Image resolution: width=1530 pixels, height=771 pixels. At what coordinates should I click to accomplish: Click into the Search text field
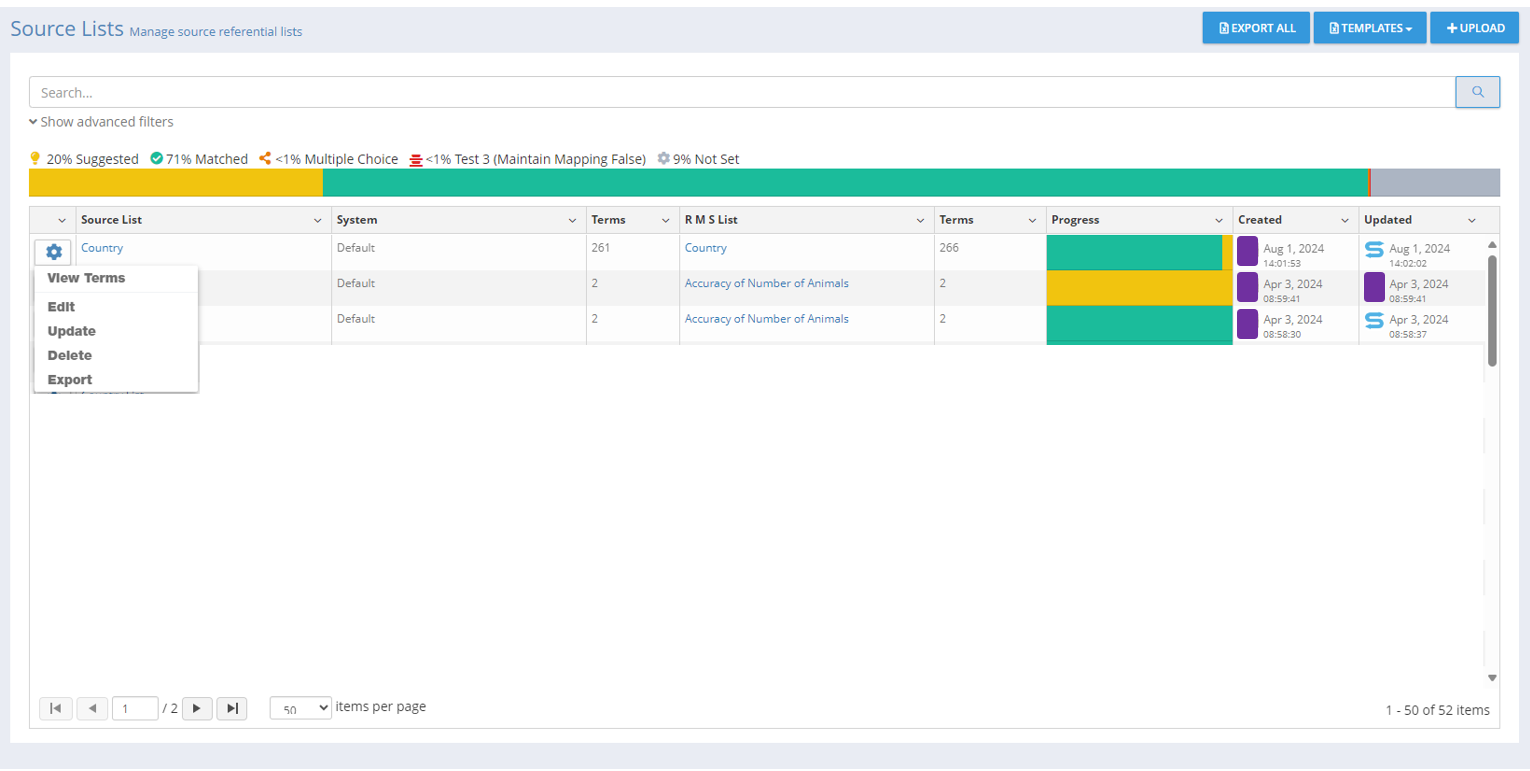point(740,92)
